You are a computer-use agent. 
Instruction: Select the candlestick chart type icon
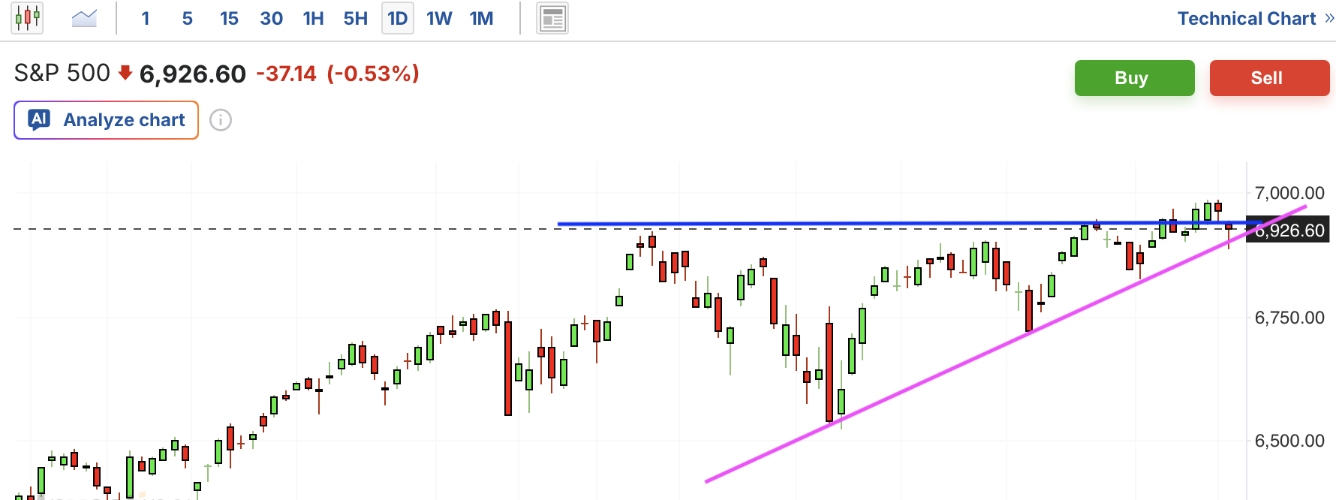click(x=28, y=18)
